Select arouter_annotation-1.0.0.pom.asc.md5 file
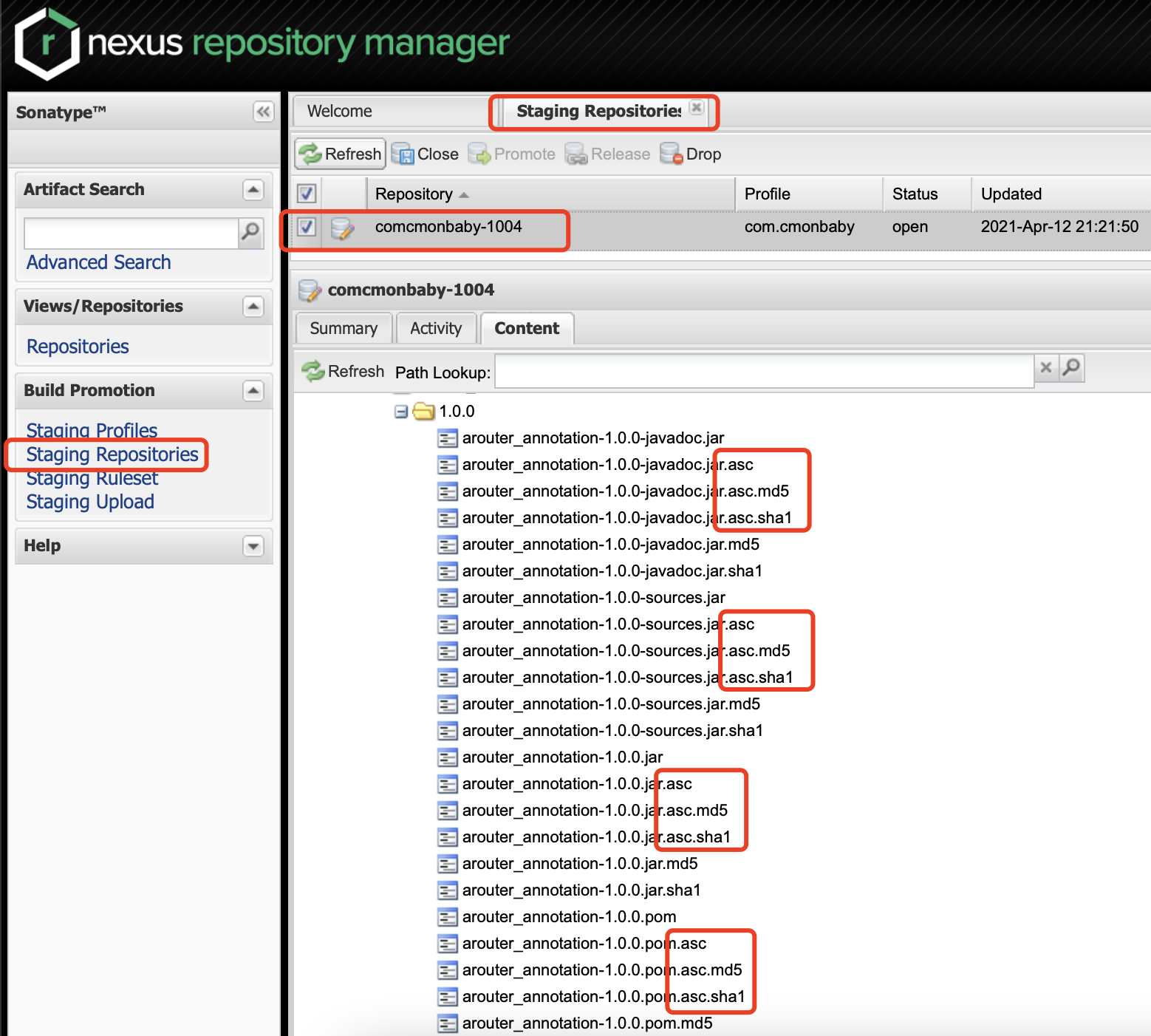1151x1036 pixels. pos(602,970)
